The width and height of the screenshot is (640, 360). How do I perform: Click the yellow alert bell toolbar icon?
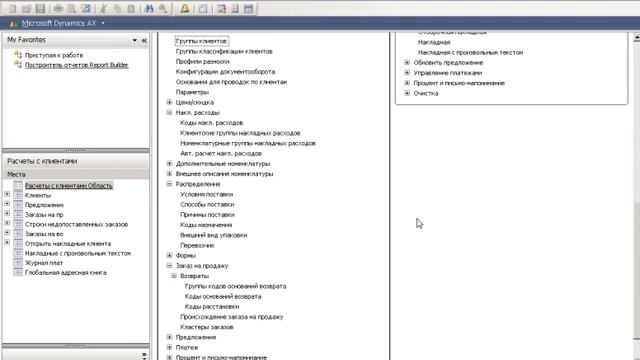pyautogui.click(x=185, y=9)
